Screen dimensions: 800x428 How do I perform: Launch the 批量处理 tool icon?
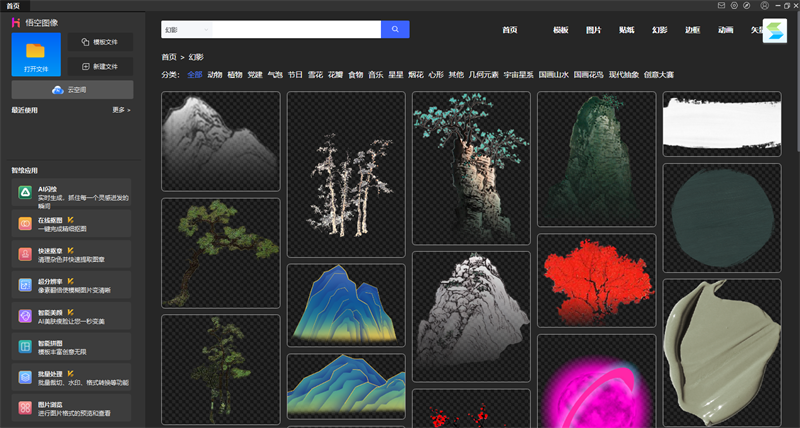24,378
